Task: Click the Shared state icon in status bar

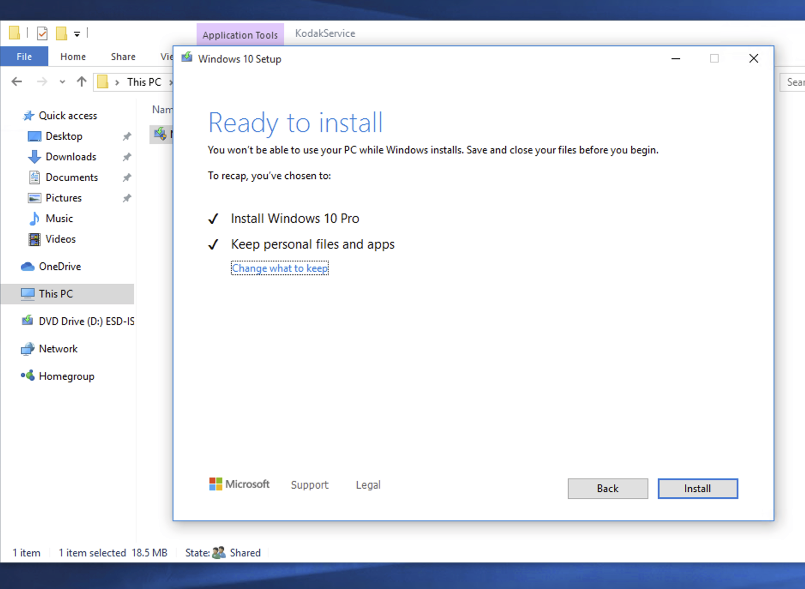Action: 219,553
